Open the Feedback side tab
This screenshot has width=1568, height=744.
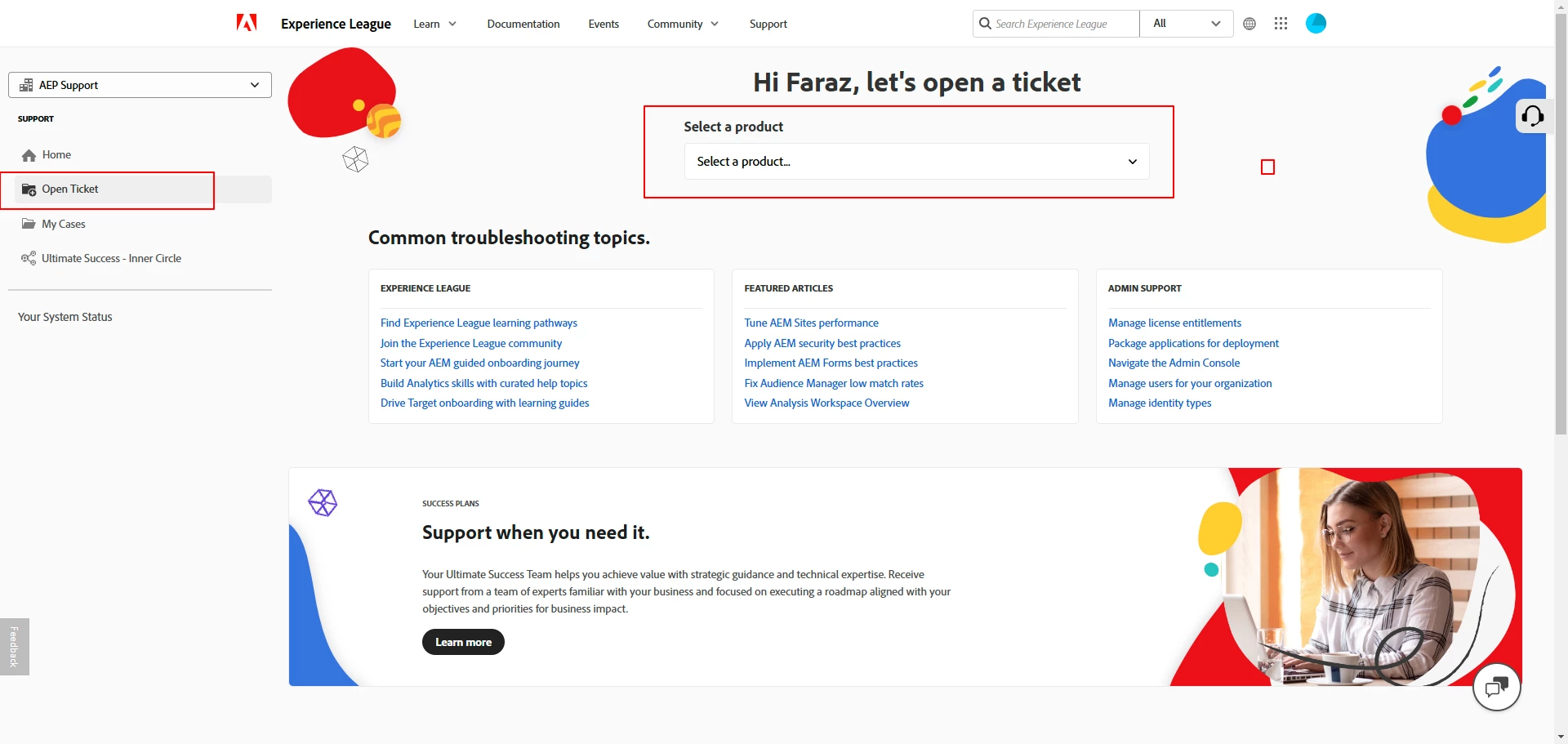tap(15, 647)
